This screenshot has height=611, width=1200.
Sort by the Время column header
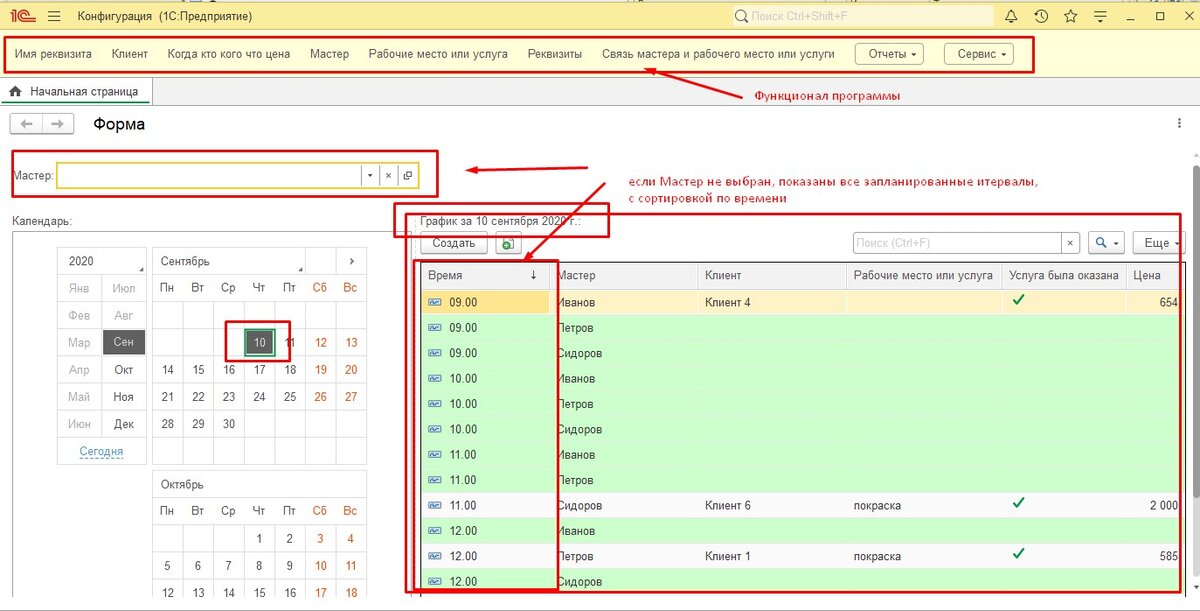(484, 275)
